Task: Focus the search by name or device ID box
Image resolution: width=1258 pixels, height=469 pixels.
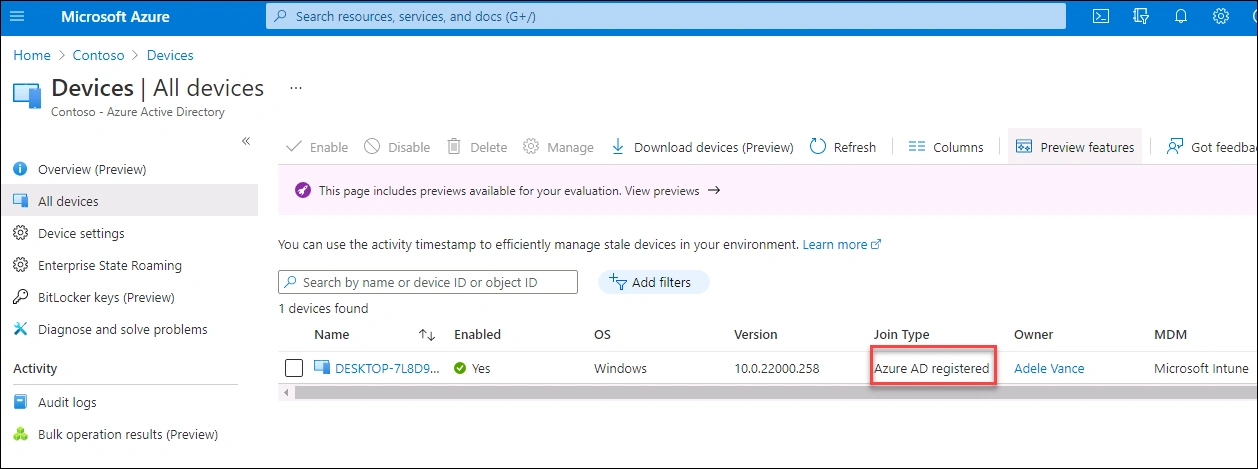Action: pos(428,282)
